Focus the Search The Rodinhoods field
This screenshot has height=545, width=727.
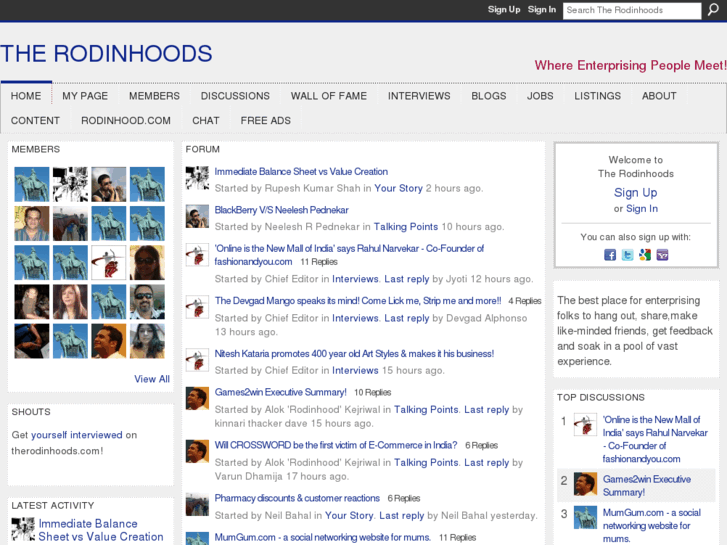tap(632, 10)
